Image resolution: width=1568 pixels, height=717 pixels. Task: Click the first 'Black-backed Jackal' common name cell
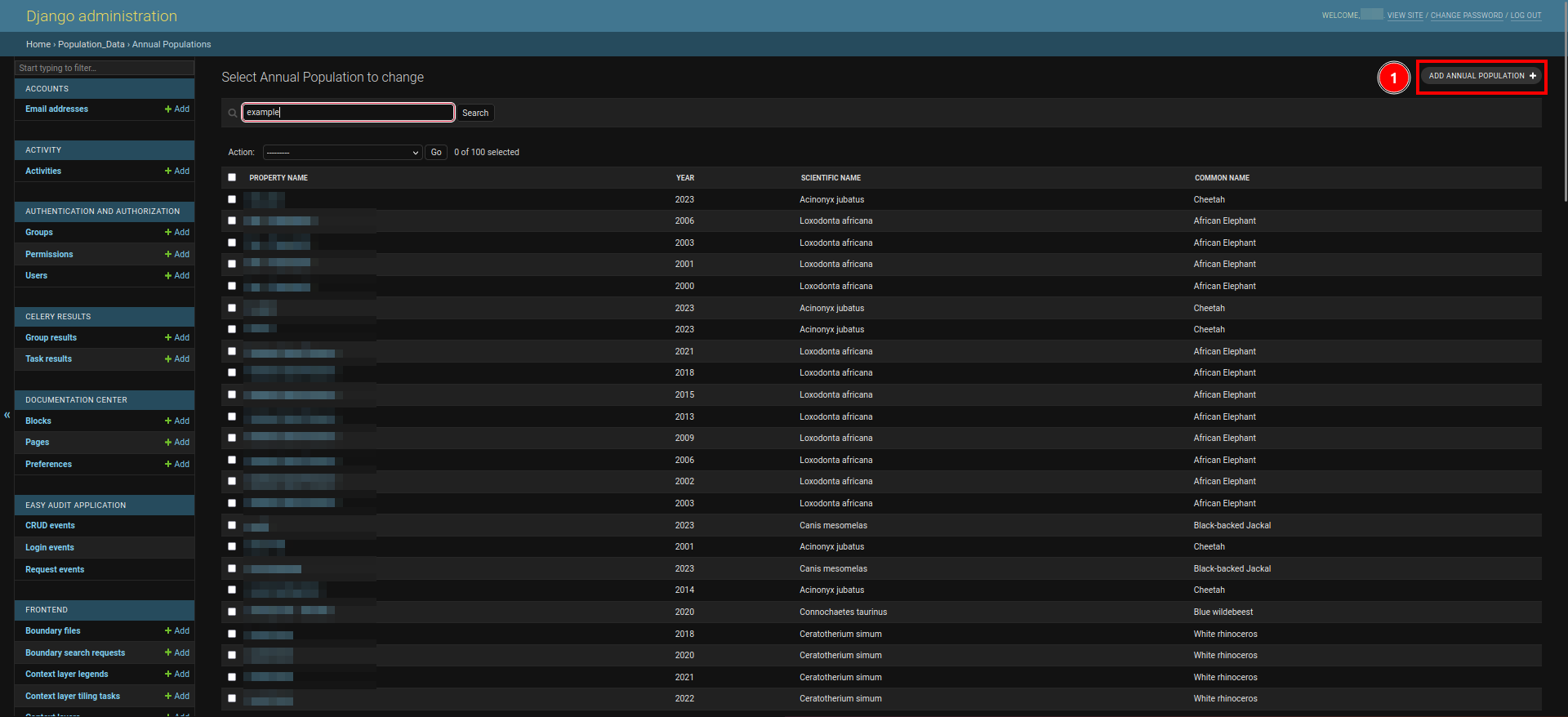(x=1232, y=525)
